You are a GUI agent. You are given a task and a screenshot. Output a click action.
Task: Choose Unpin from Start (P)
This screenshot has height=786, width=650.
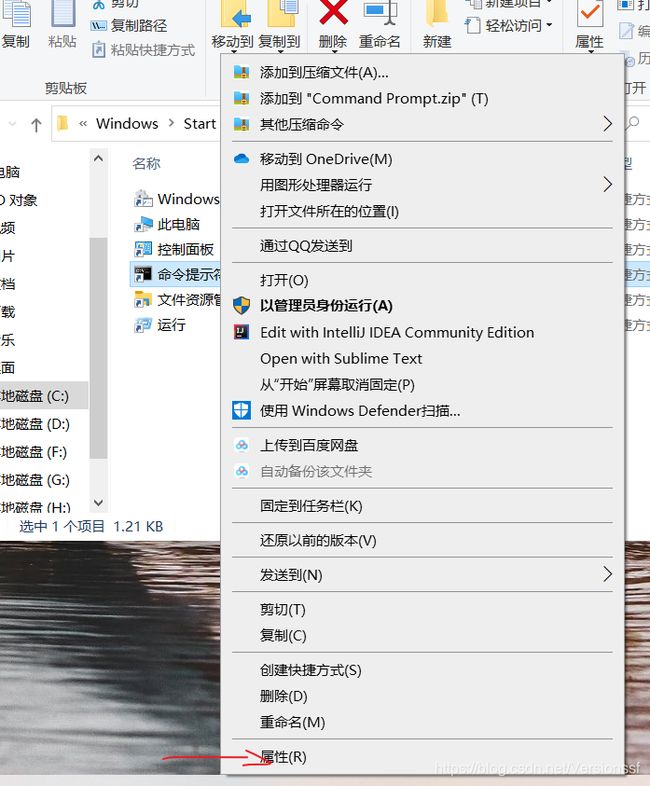pos(422,384)
